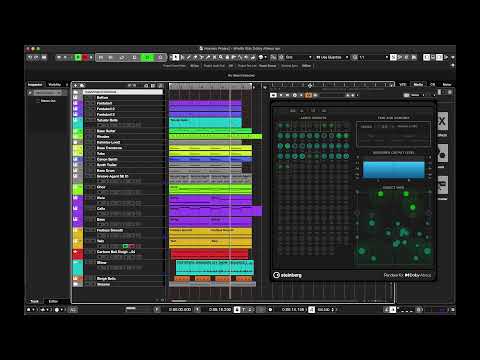The image size is (480, 360).
Task: Select the Zoom magnifier tool
Action: click(221, 57)
